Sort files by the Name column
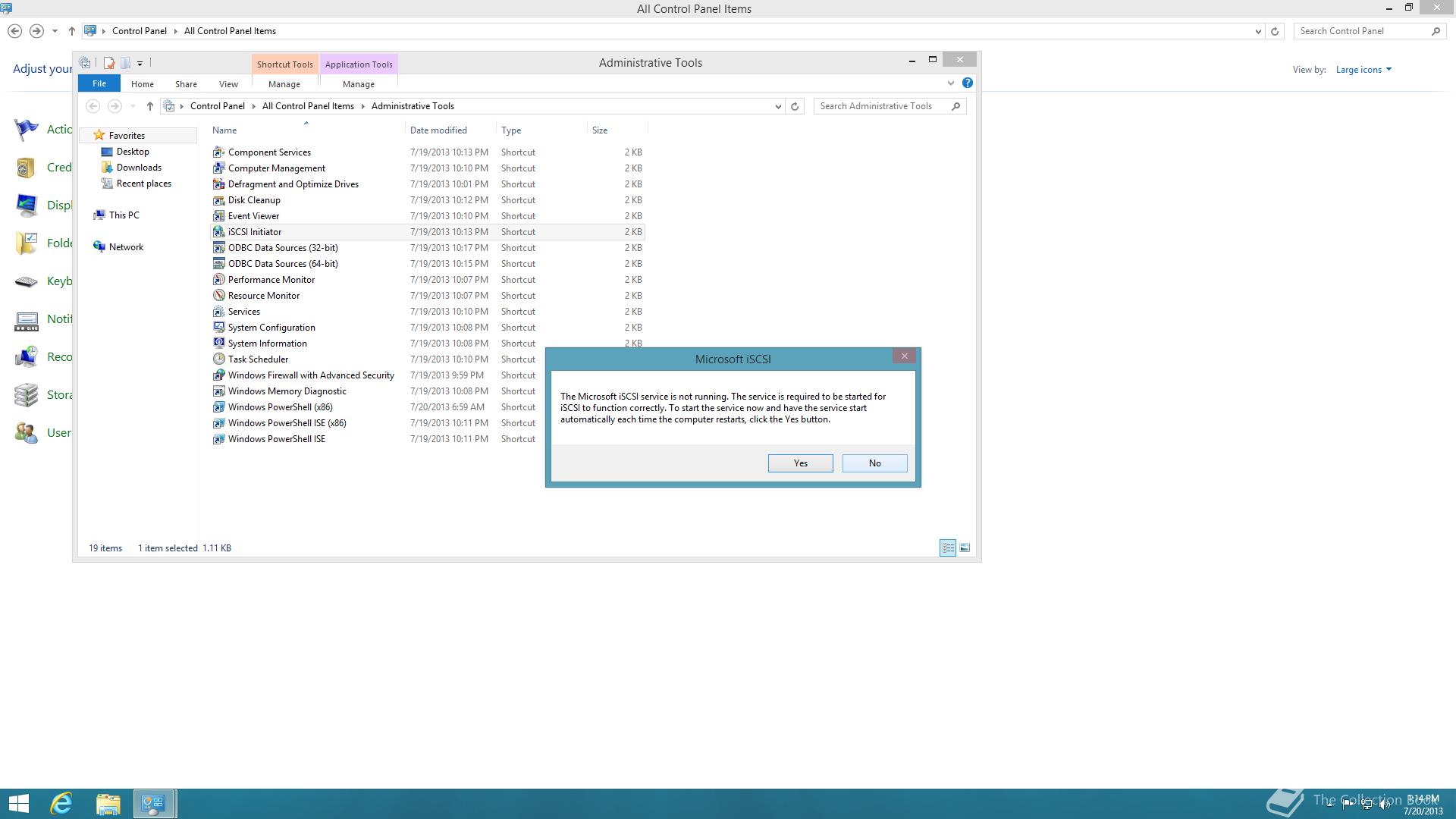The image size is (1456, 819). tap(306, 130)
